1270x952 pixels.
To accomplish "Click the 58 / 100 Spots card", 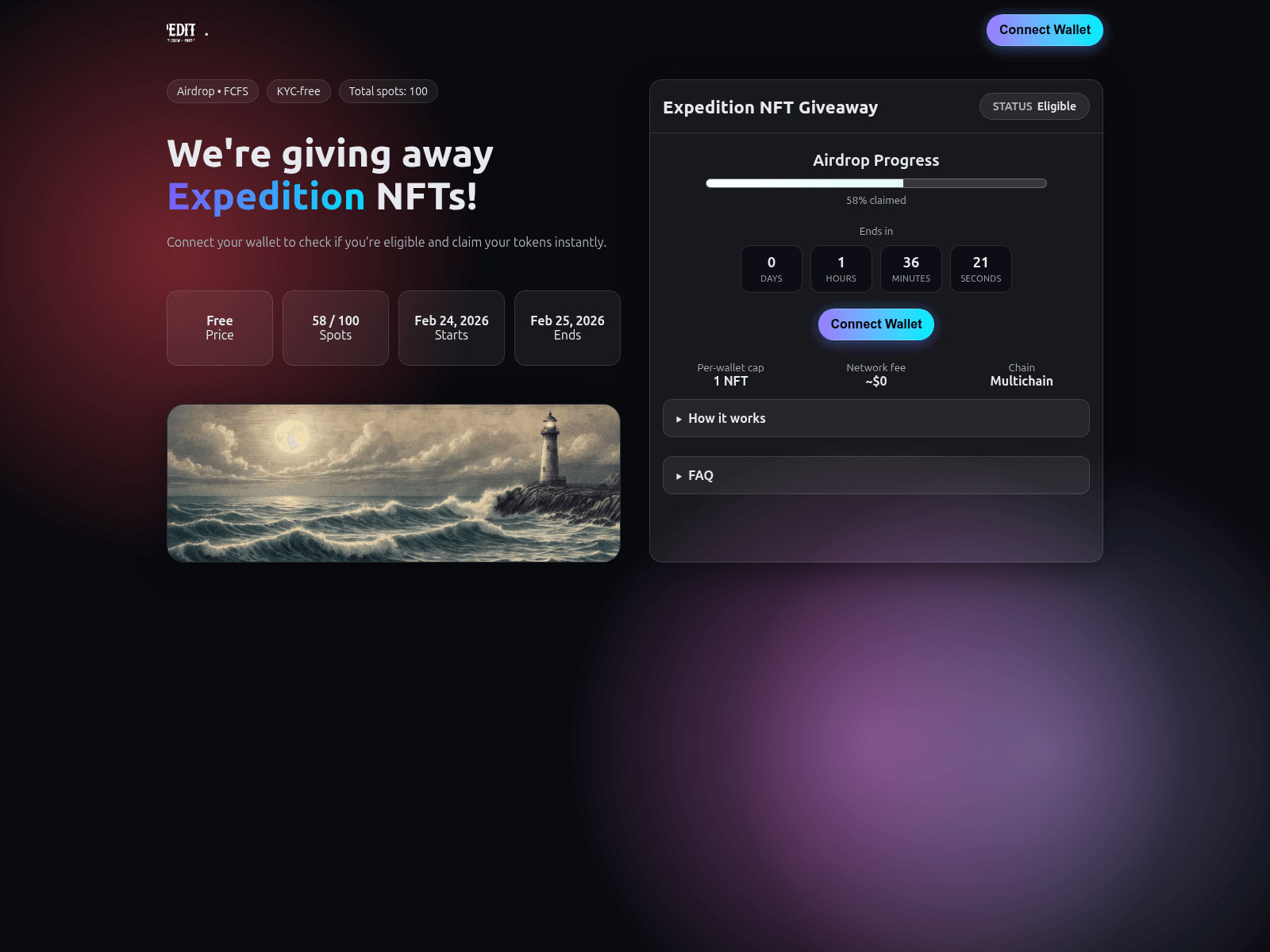I will [336, 328].
